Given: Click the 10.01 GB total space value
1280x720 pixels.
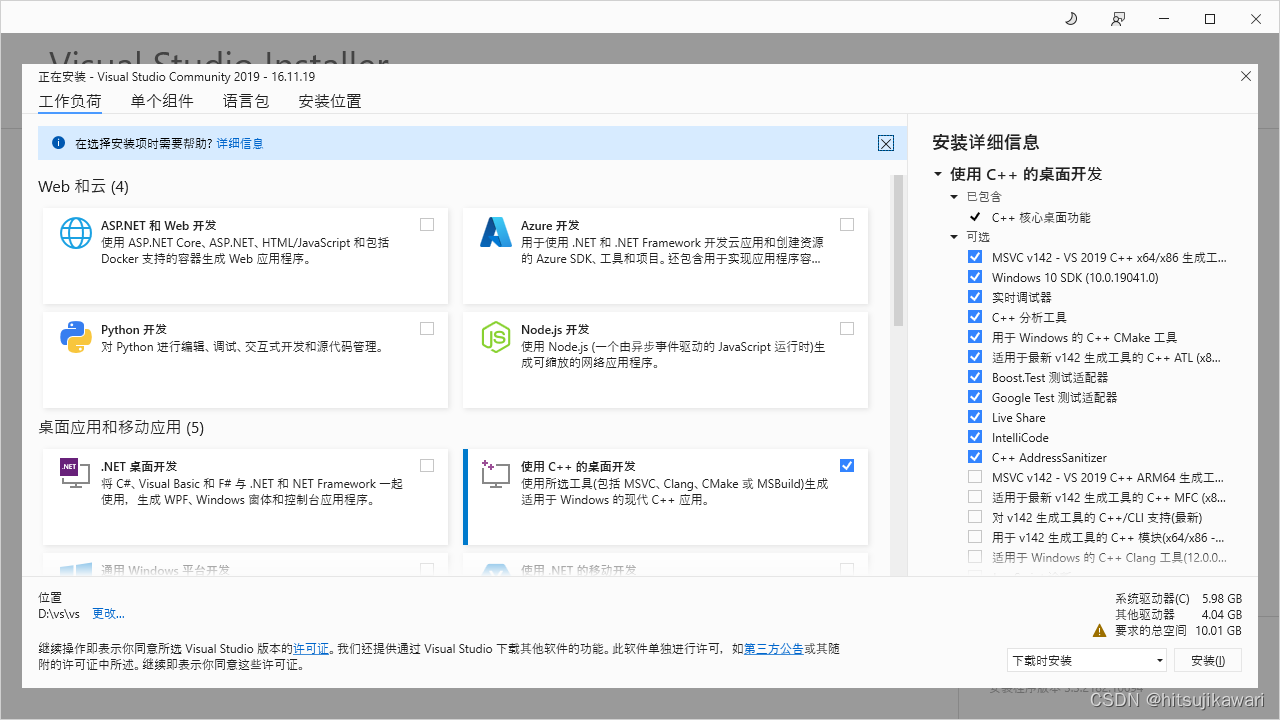Looking at the screenshot, I should tap(1218, 631).
